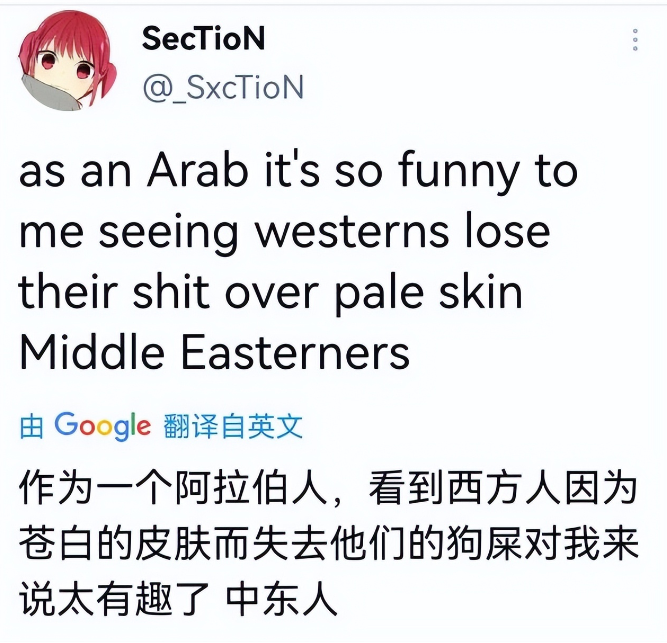Click the translated line starting 苍白的皮肤
This screenshot has width=667, height=643.
(328, 543)
